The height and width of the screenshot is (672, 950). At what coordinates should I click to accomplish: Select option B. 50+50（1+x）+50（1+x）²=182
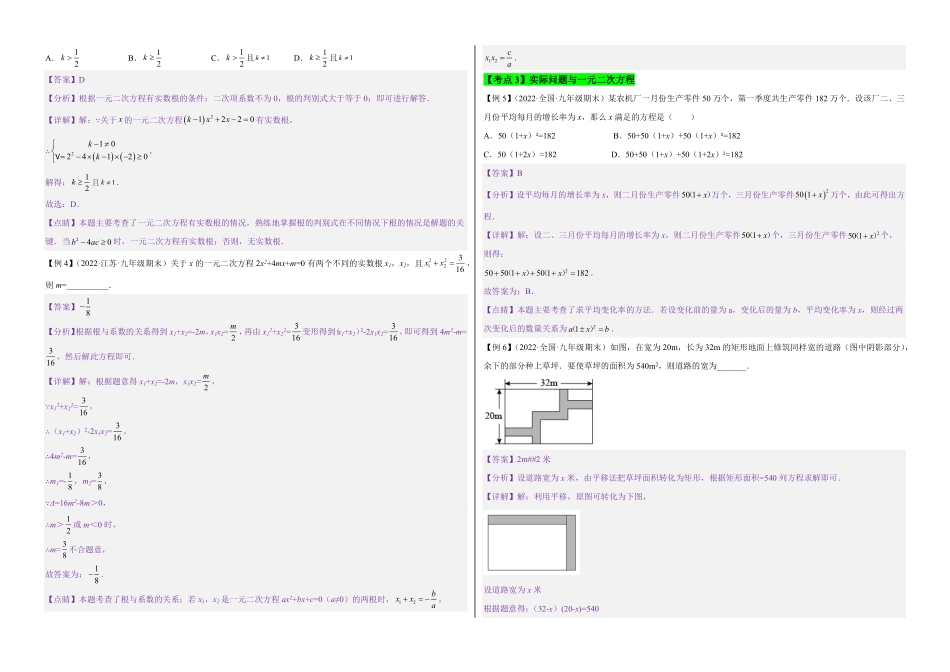(677, 136)
